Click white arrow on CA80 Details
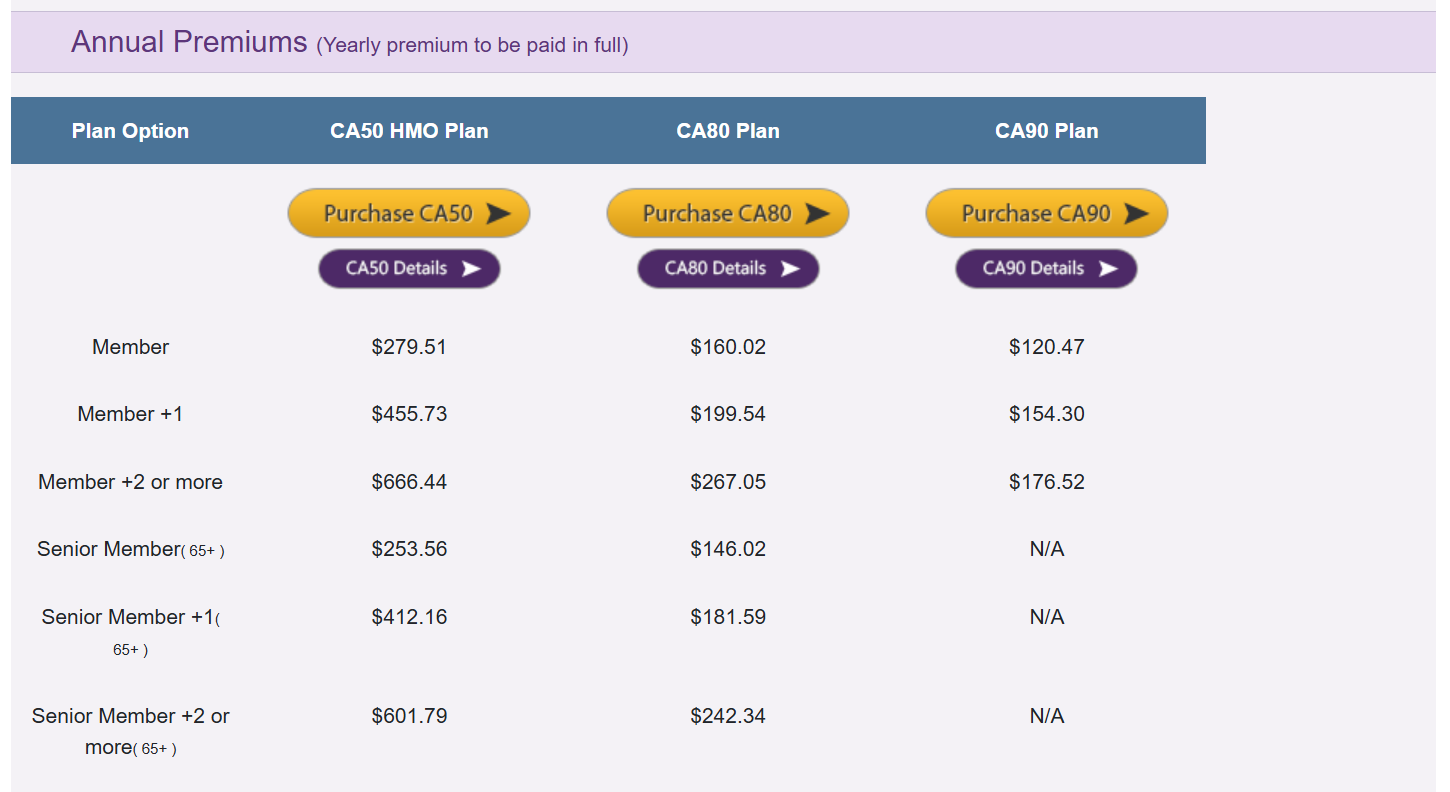This screenshot has width=1450, height=792. (790, 268)
